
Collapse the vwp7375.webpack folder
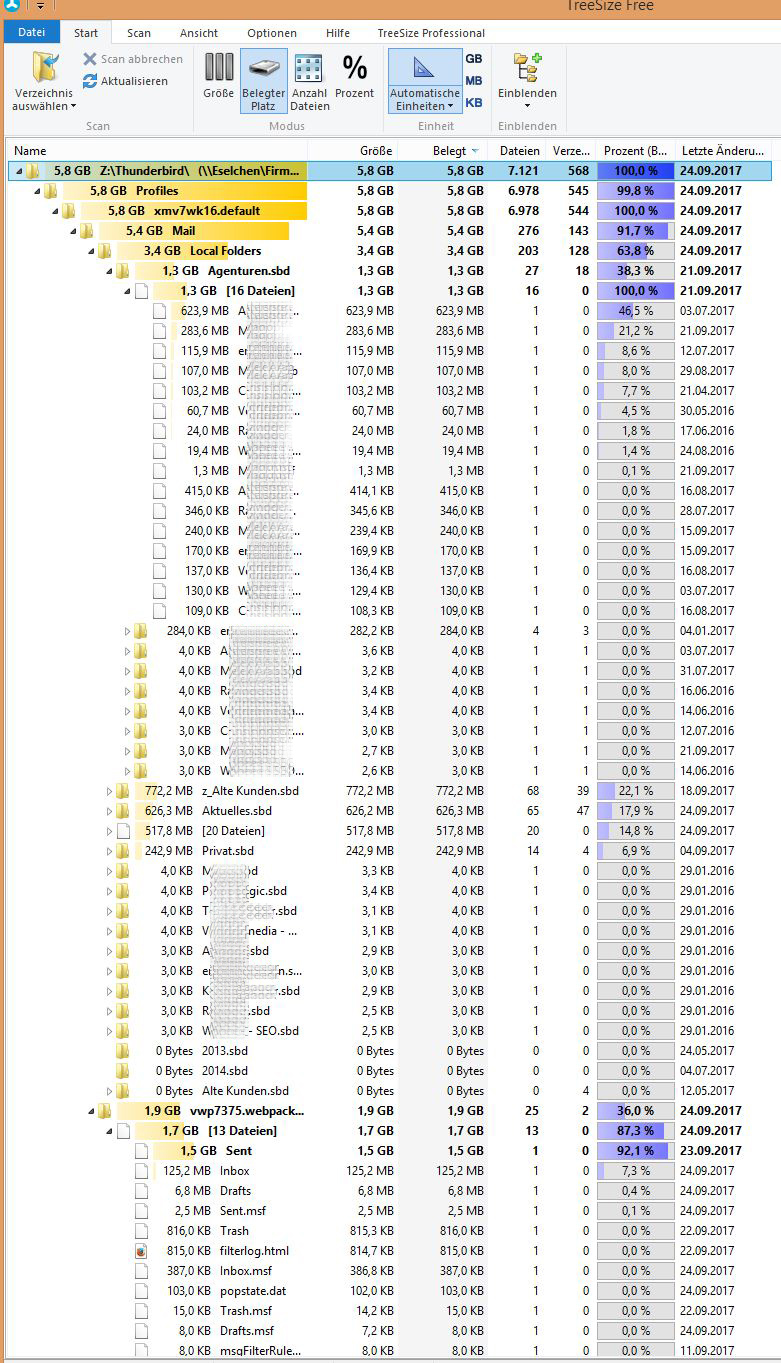point(91,1111)
